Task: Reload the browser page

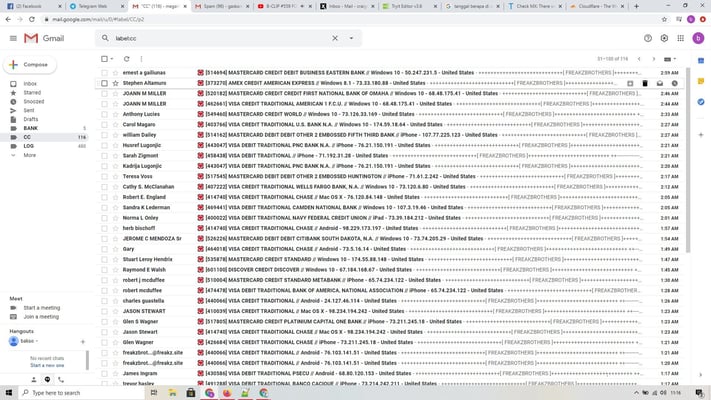Action: pos(32,20)
